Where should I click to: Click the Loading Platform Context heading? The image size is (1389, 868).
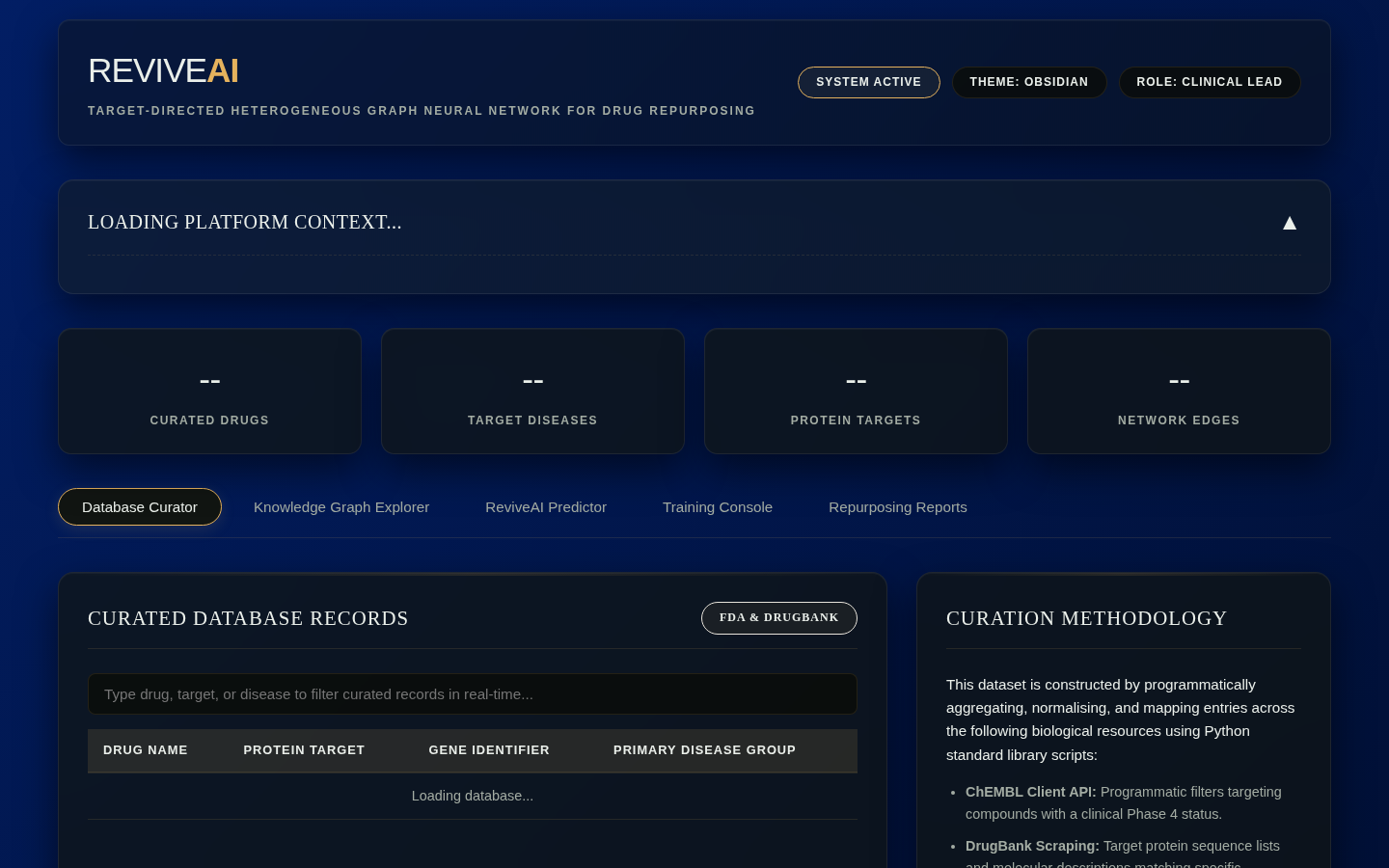pyautogui.click(x=245, y=223)
